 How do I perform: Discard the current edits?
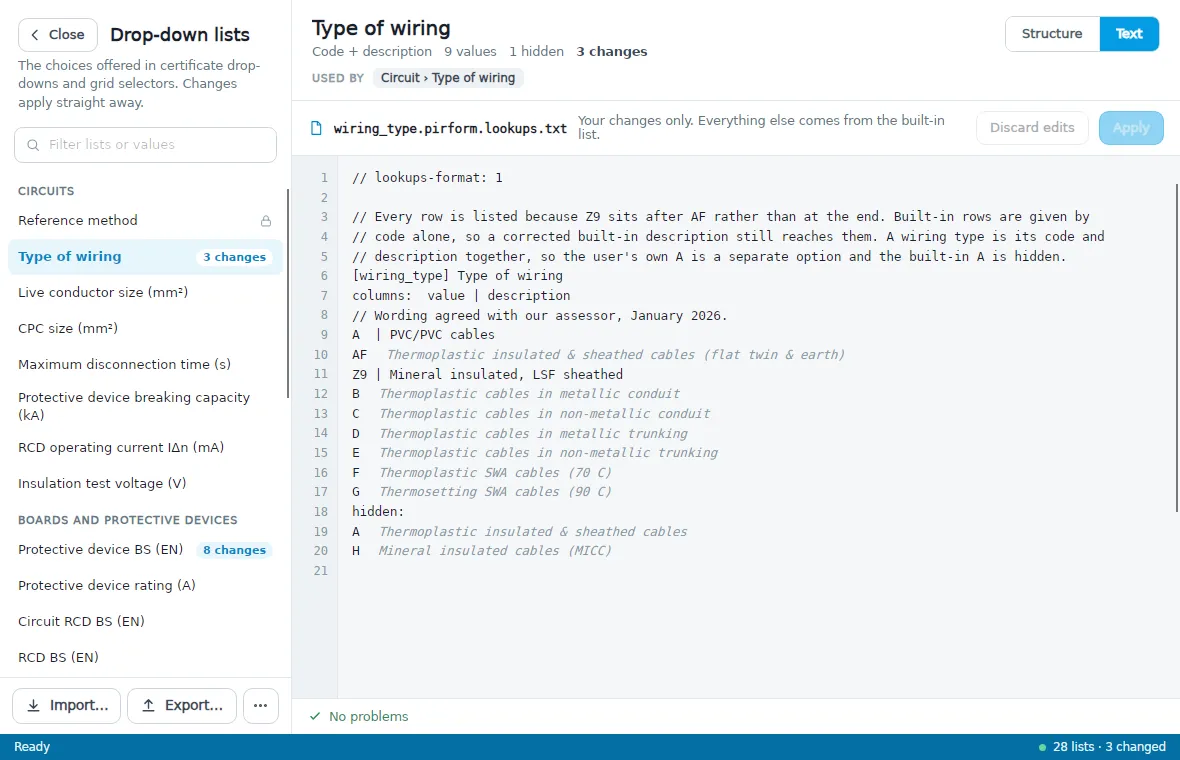tap(1032, 128)
